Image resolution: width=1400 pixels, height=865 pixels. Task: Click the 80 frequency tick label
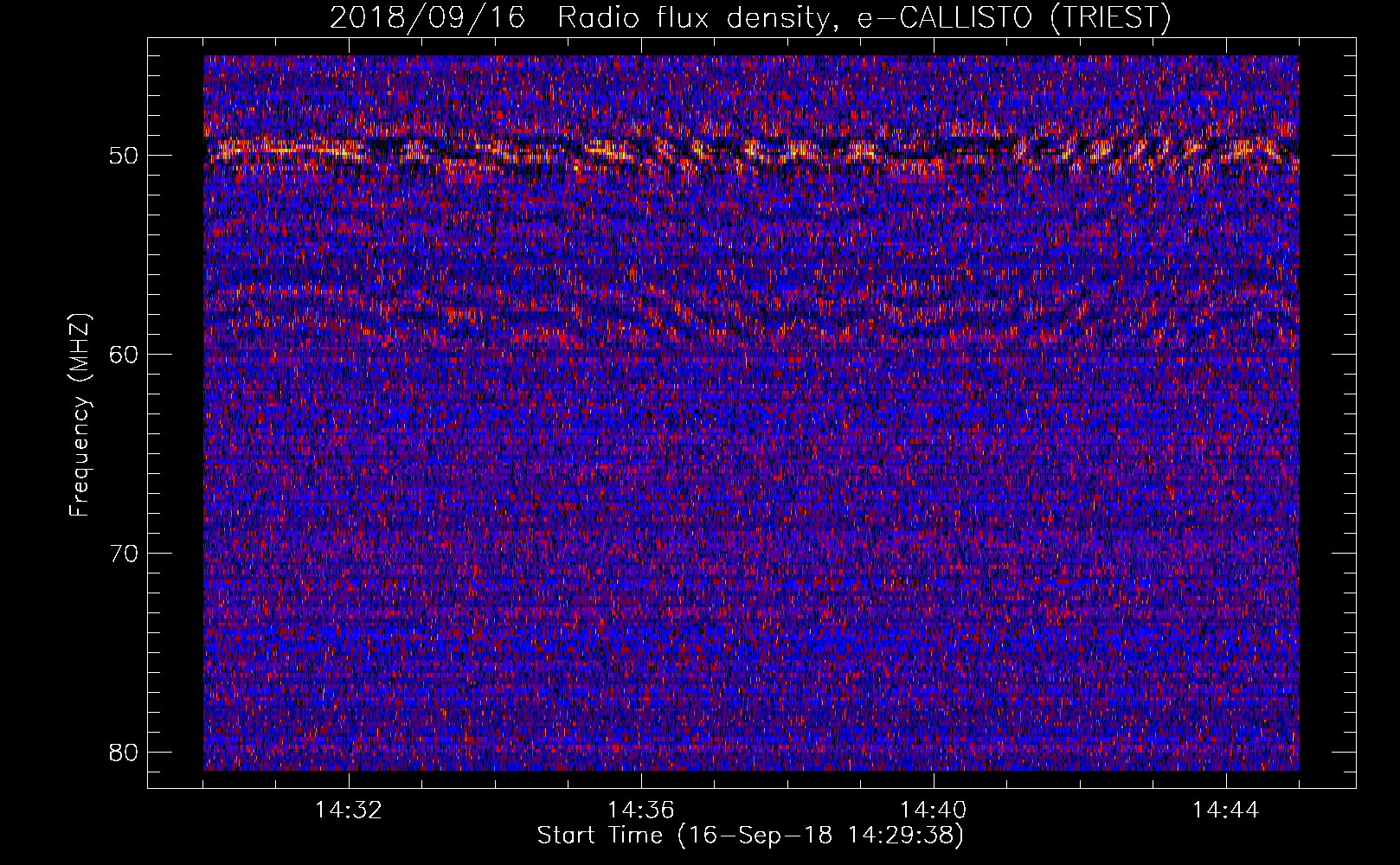[124, 752]
